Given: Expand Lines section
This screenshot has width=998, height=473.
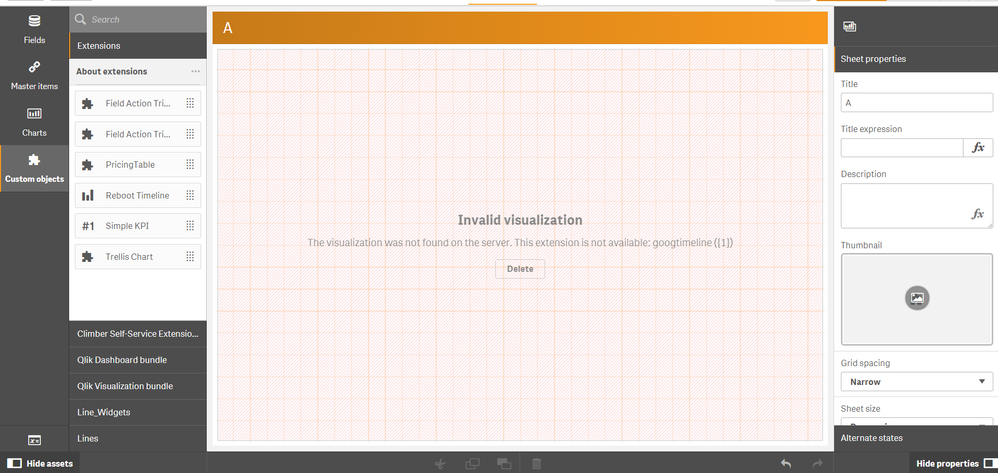Looking at the screenshot, I should pyautogui.click(x=138, y=439).
